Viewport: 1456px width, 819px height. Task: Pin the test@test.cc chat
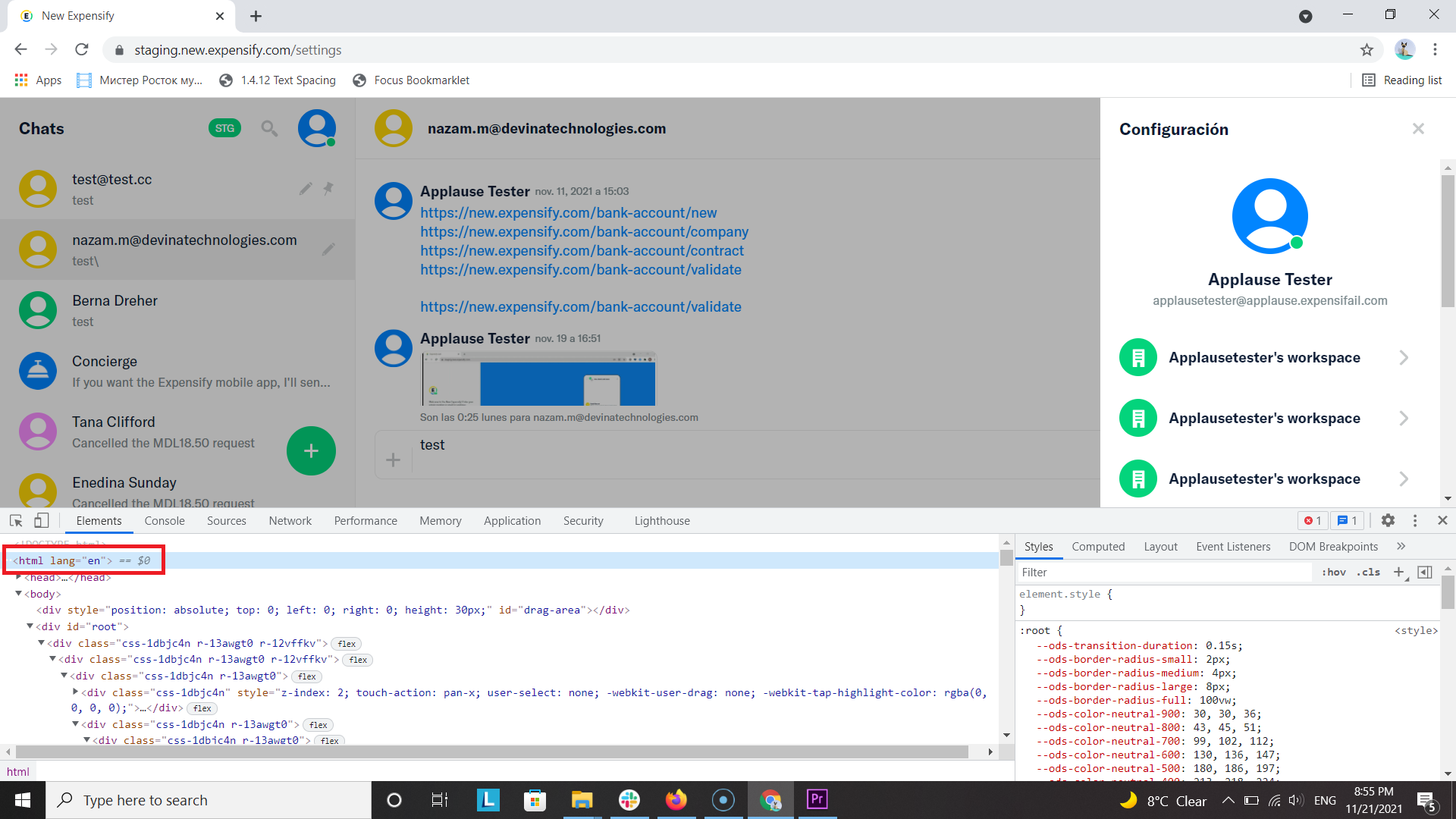click(x=328, y=188)
